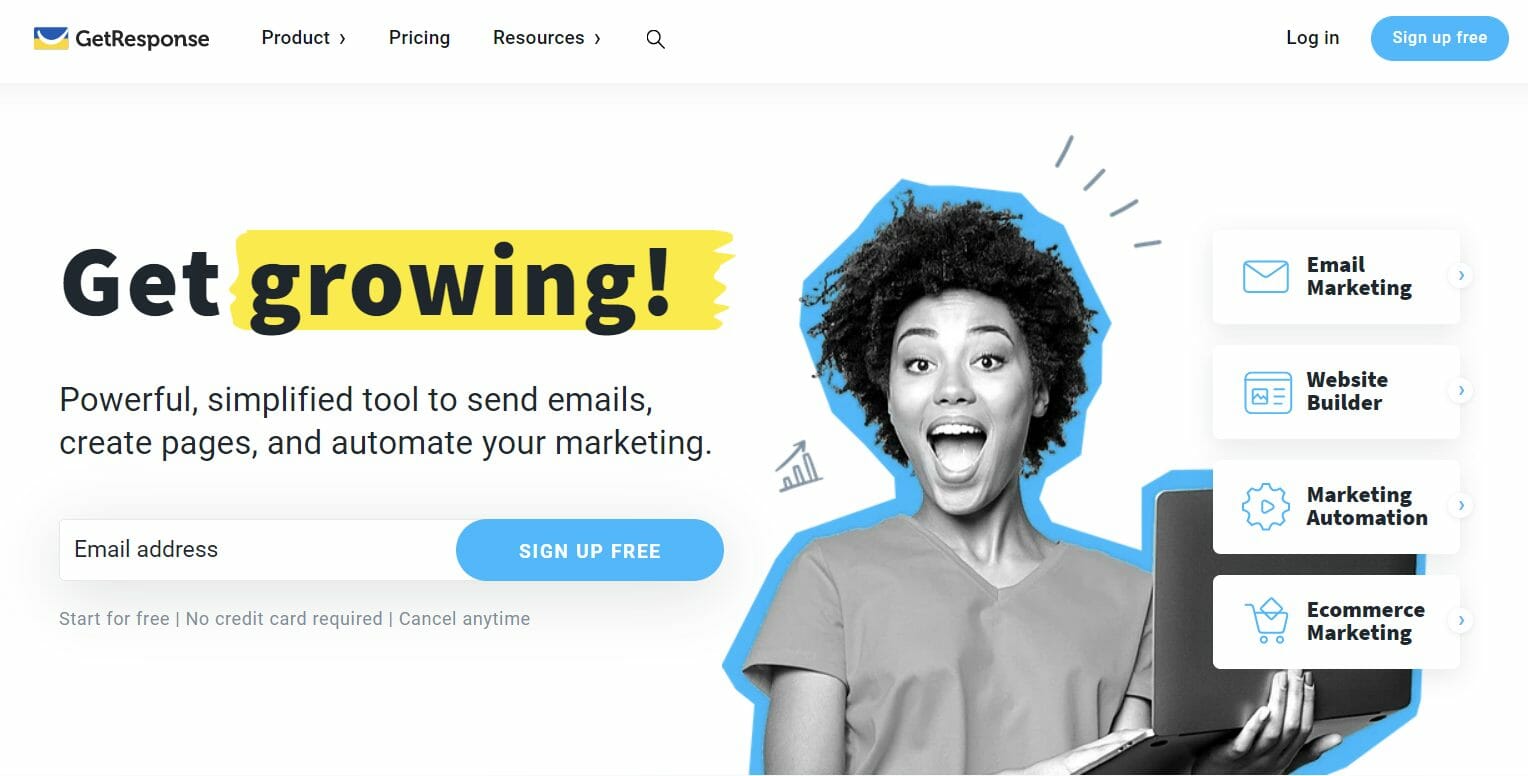Open the Pricing page

tap(419, 38)
